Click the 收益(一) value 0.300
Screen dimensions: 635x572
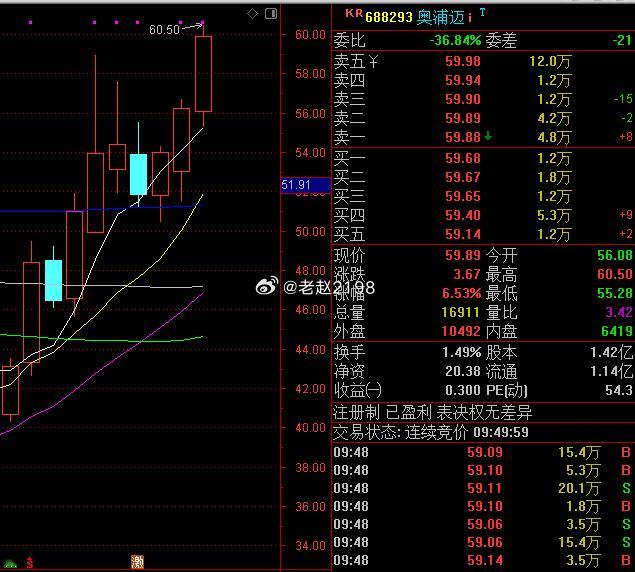click(x=462, y=391)
